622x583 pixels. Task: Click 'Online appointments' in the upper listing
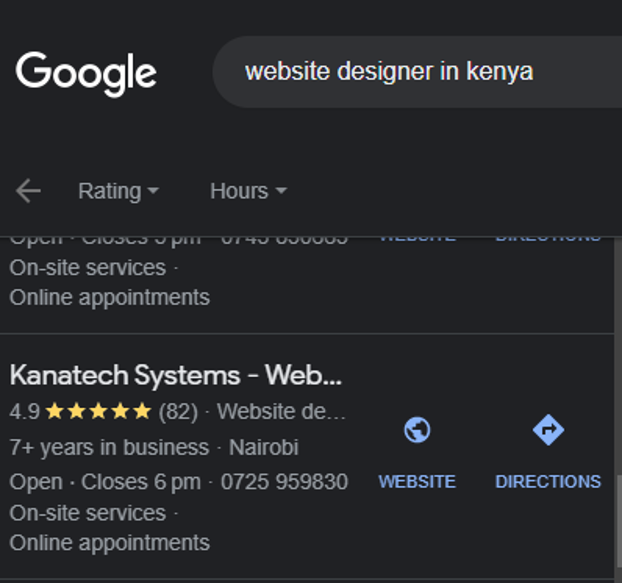pos(109,298)
